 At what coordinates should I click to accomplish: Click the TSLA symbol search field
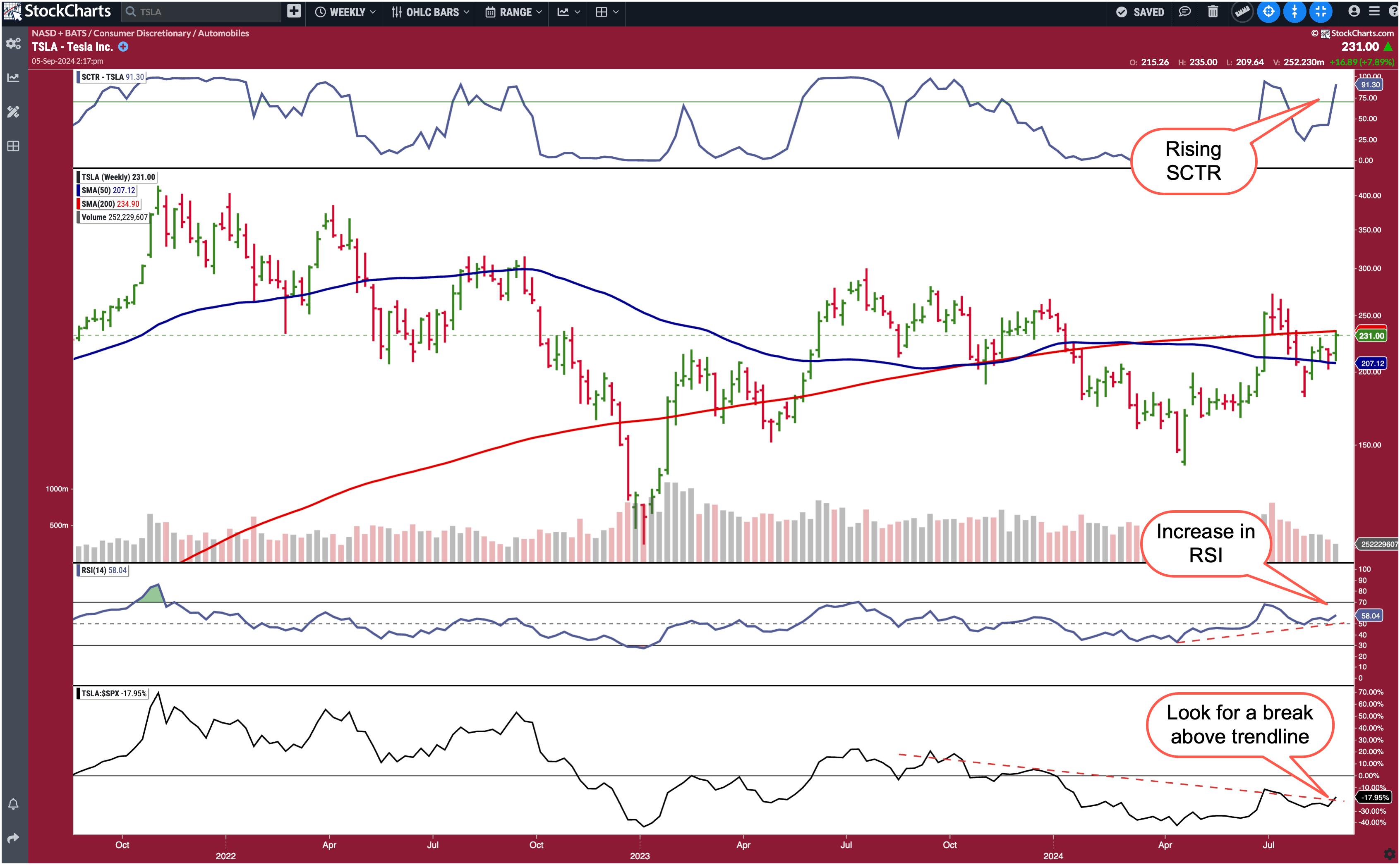pyautogui.click(x=201, y=12)
